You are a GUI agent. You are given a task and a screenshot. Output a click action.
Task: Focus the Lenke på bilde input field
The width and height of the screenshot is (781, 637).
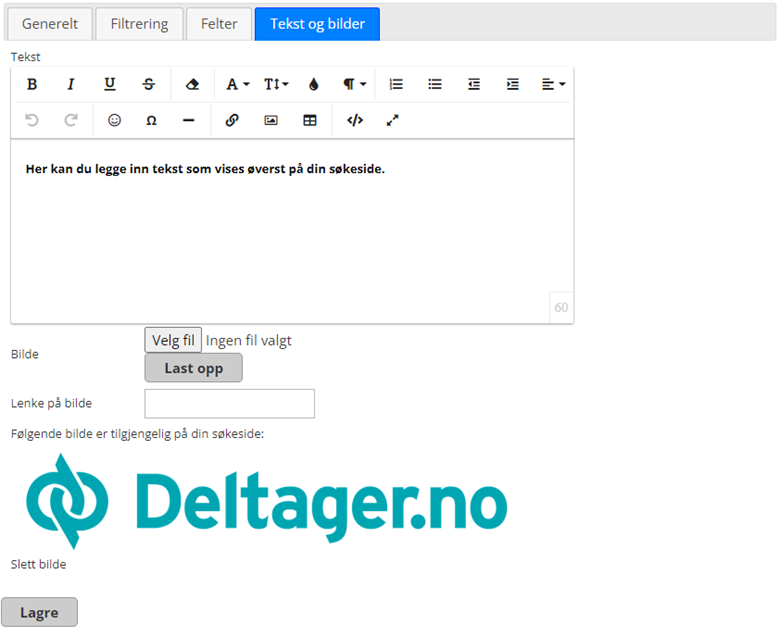230,403
